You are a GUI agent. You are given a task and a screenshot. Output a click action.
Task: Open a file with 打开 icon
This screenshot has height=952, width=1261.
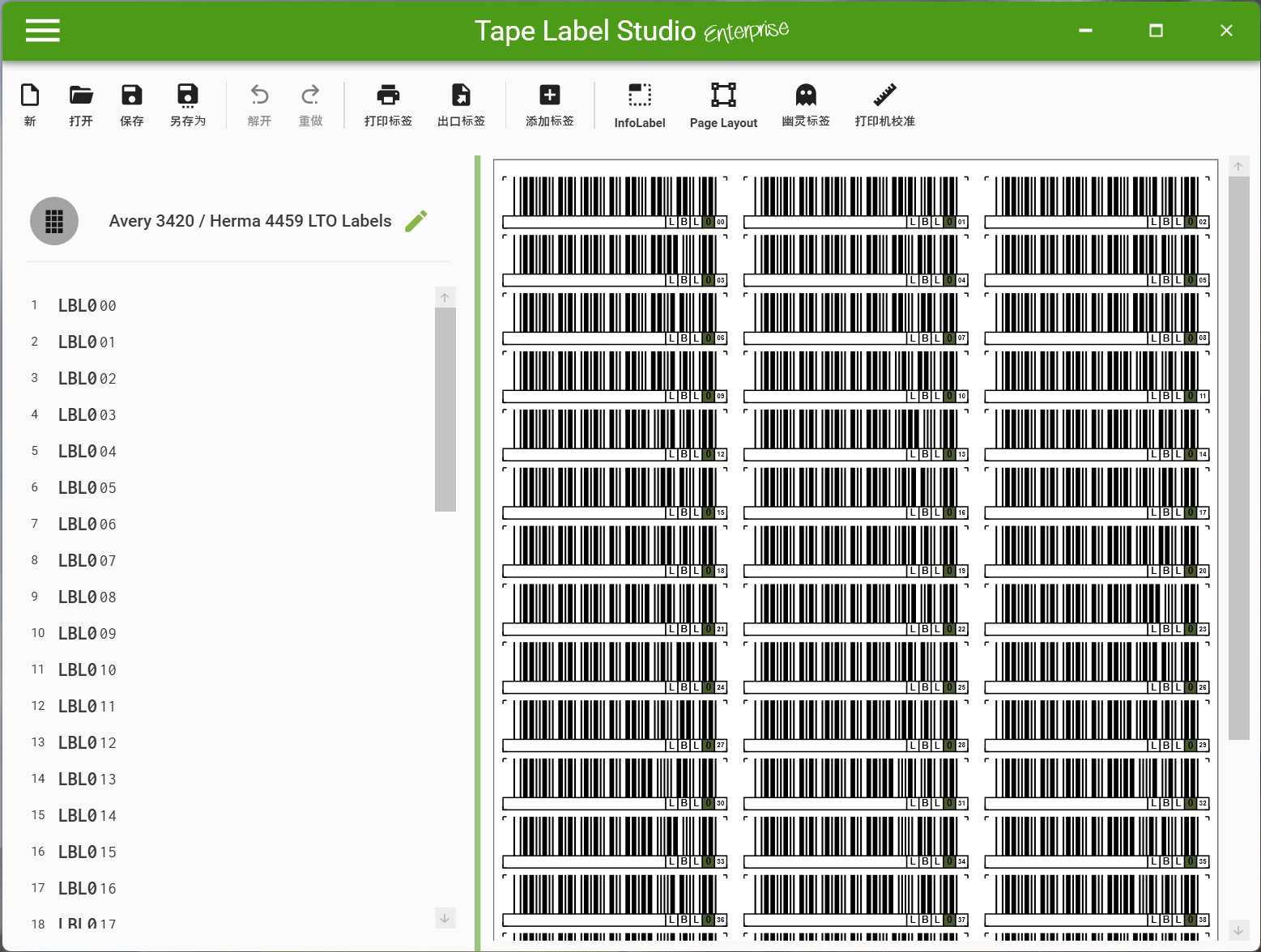81,105
